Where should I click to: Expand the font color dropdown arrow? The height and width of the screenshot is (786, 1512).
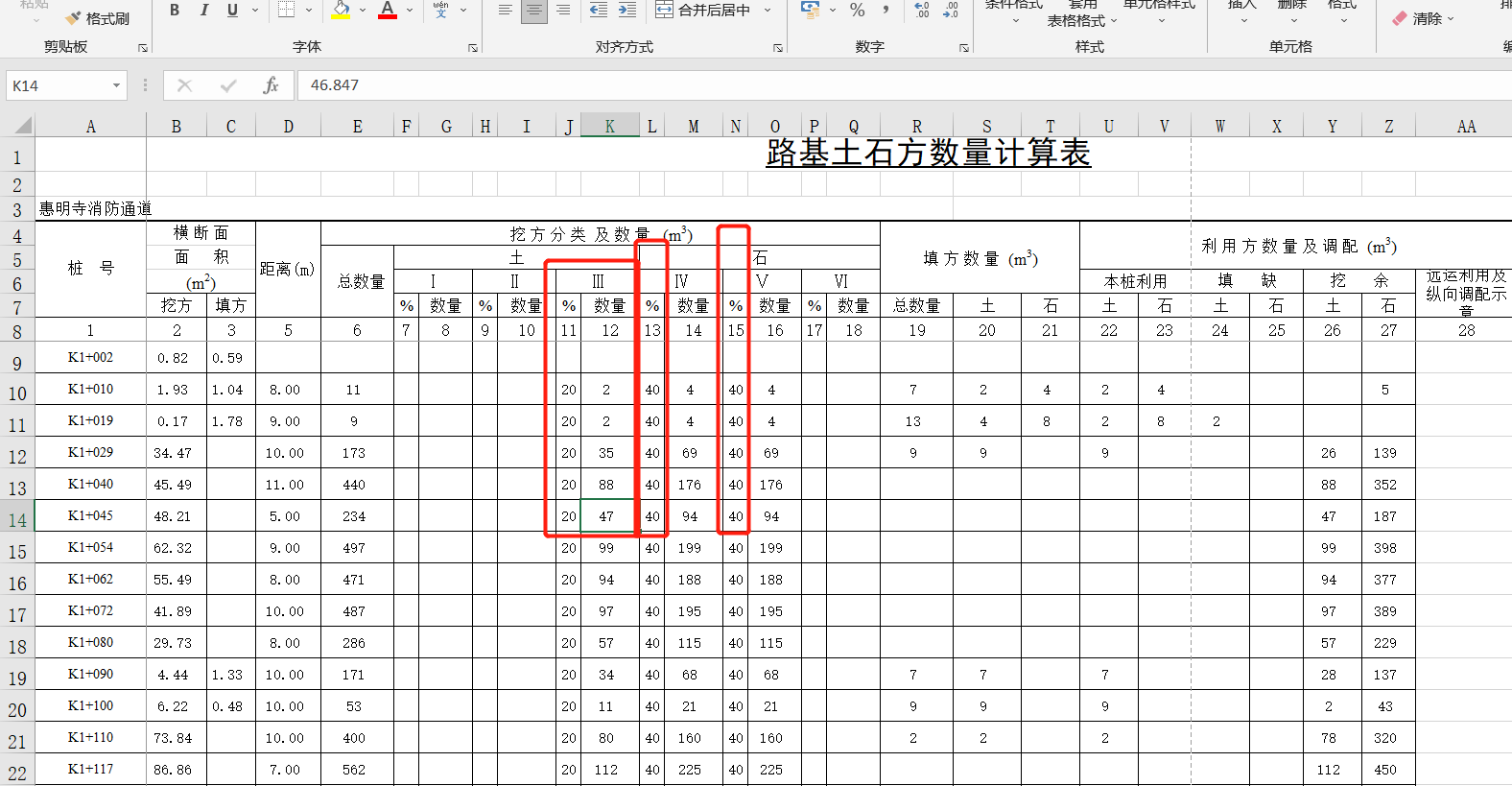coord(410,10)
